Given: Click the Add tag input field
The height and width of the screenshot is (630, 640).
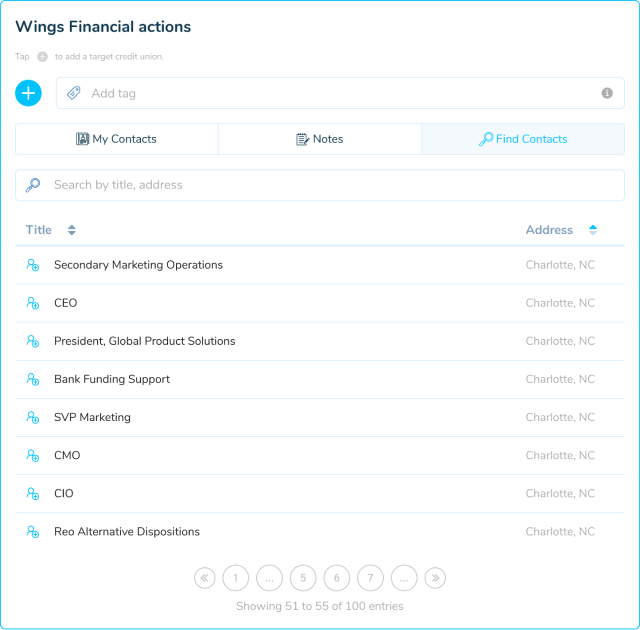Looking at the screenshot, I should point(340,93).
